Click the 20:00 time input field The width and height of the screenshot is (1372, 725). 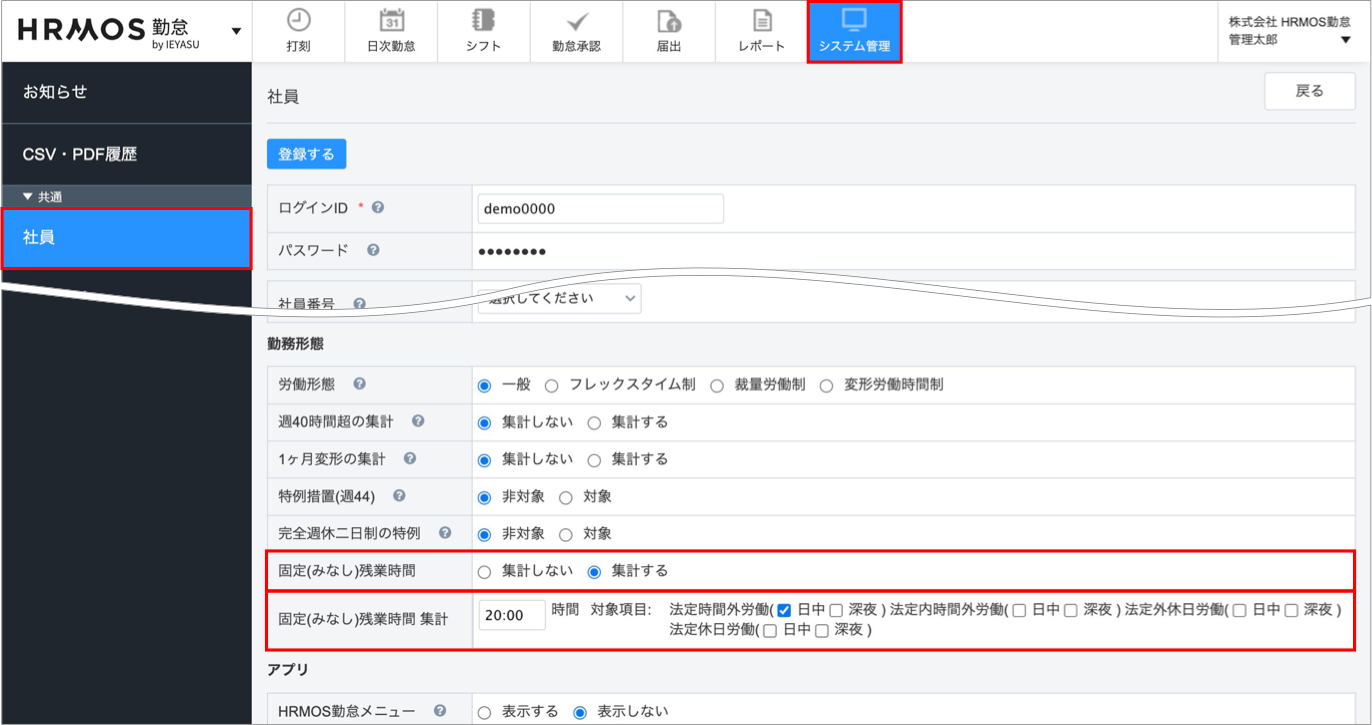pyautogui.click(x=511, y=615)
